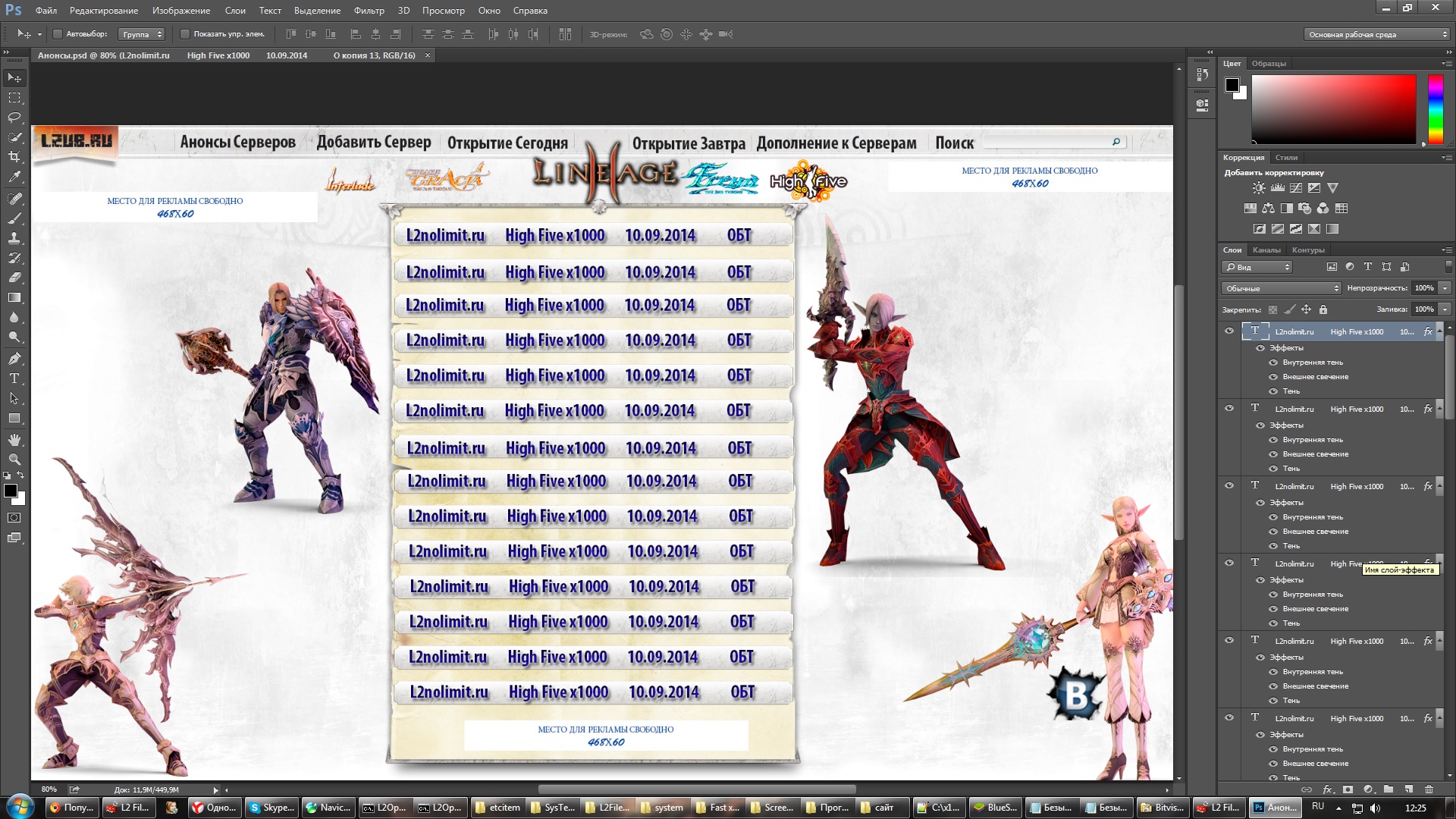
Task: Open the fx layer style menu at panel bottom
Action: pos(1328,789)
